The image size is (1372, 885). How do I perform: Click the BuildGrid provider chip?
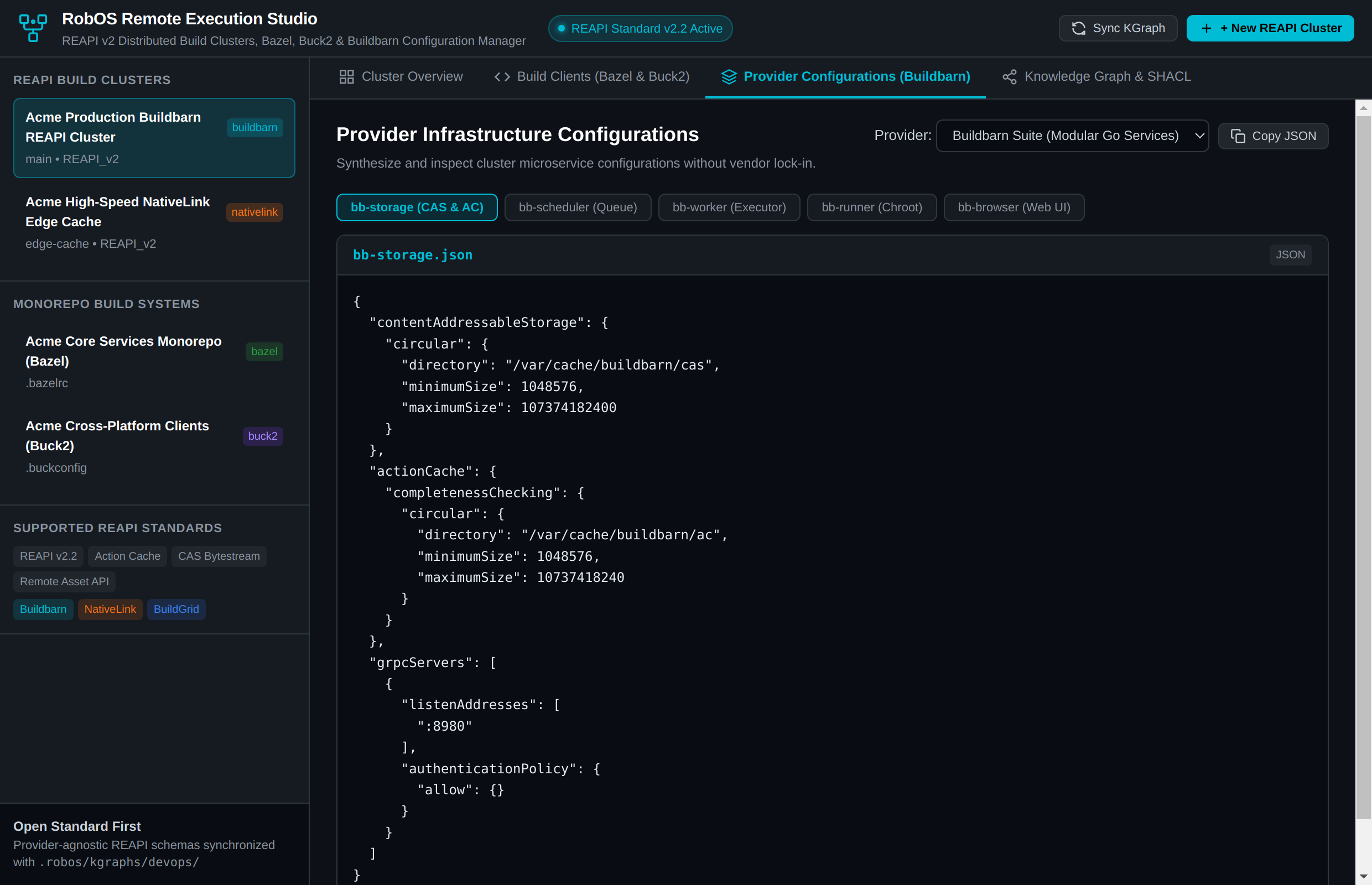pyautogui.click(x=176, y=608)
